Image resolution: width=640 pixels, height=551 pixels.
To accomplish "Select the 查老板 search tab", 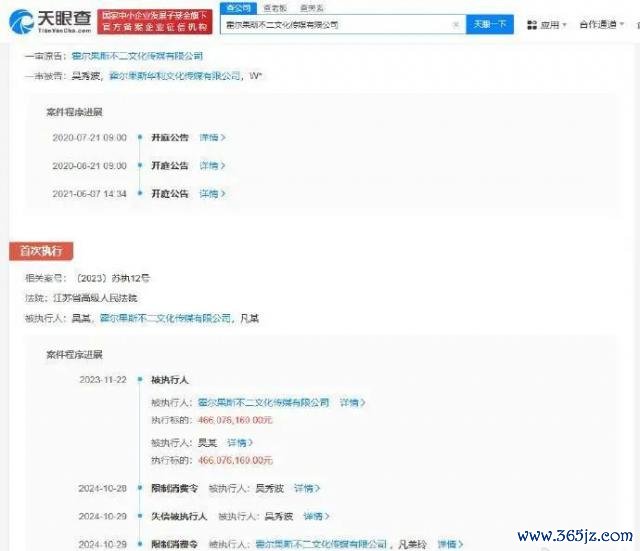I will (x=275, y=8).
